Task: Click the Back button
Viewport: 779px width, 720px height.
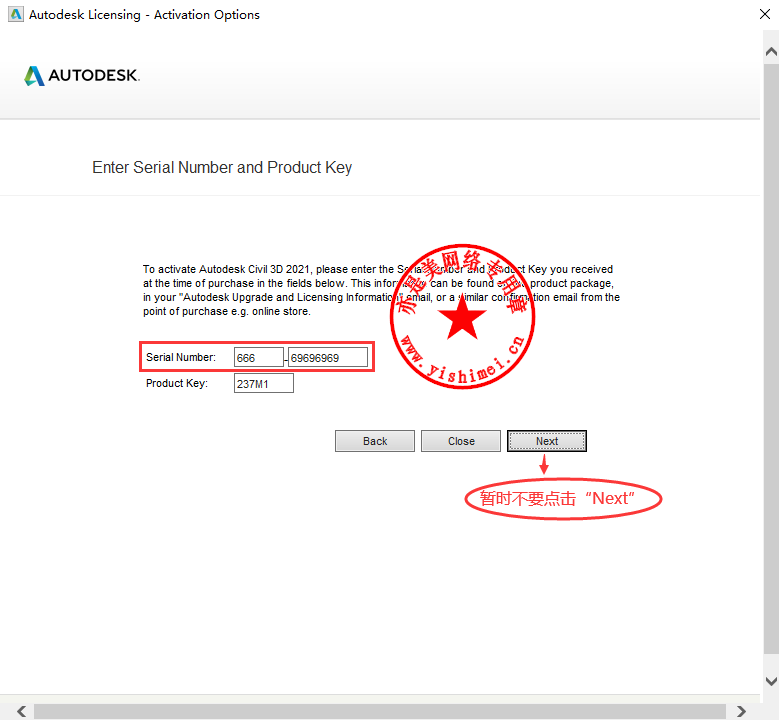Action: click(375, 441)
